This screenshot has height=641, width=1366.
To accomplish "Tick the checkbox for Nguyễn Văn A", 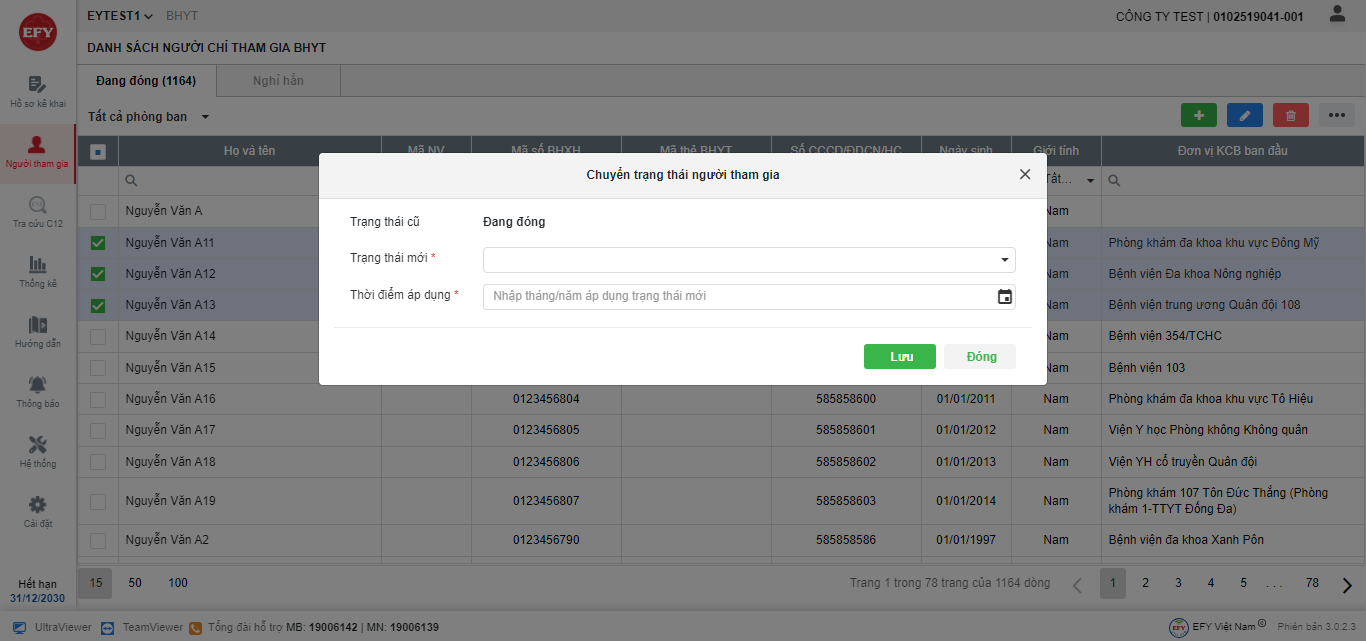I will tap(98, 211).
